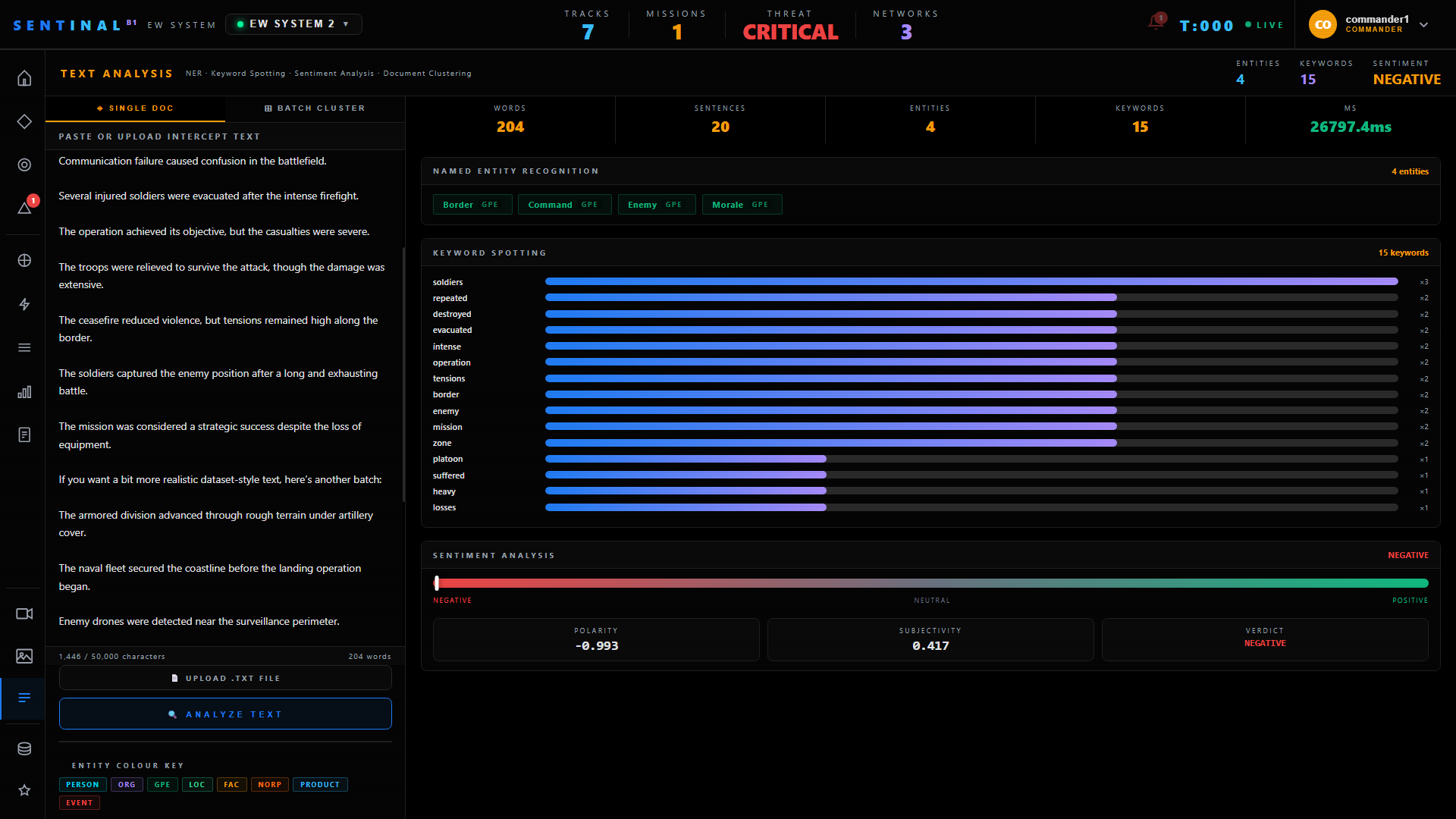The height and width of the screenshot is (819, 1456).
Task: Click Upload .TXT File button
Action: click(225, 678)
